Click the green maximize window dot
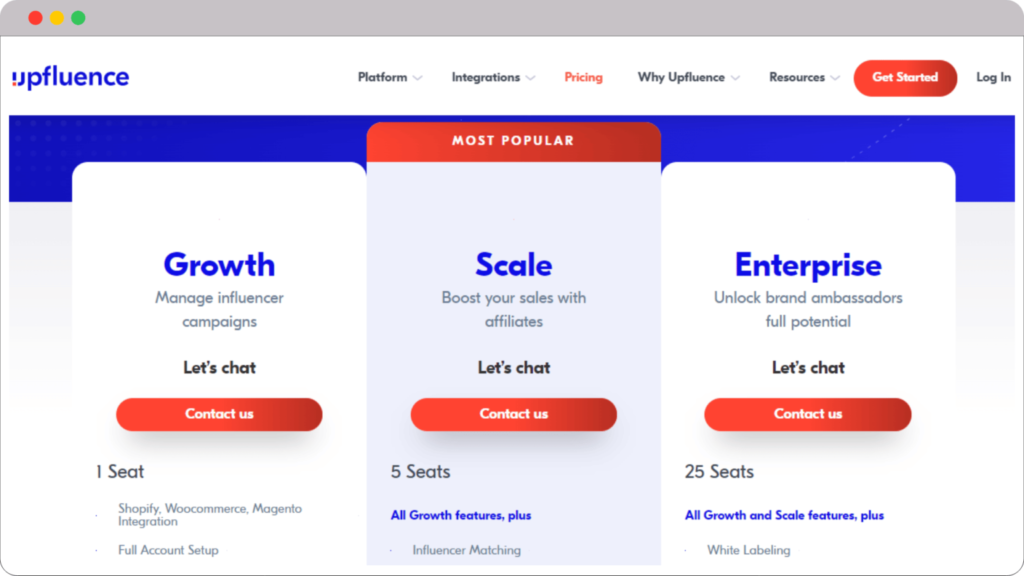Screen dimensions: 1024x576 click(x=78, y=18)
